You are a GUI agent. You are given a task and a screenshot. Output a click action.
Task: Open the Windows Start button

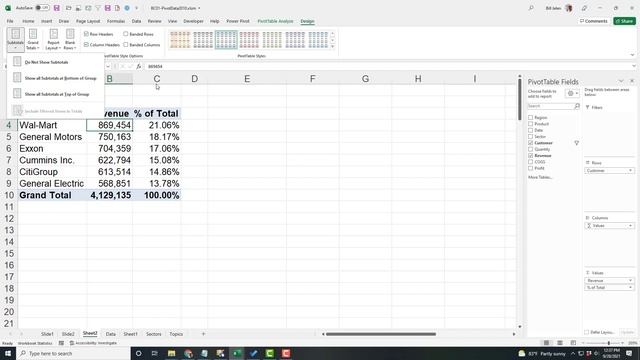8,353
